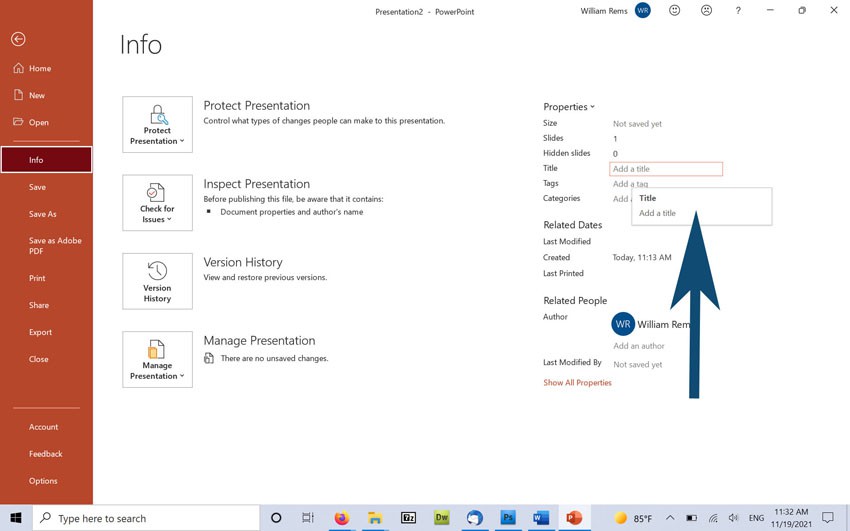This screenshot has height=531, width=850.
Task: Expand the Properties dropdown header
Action: point(569,107)
